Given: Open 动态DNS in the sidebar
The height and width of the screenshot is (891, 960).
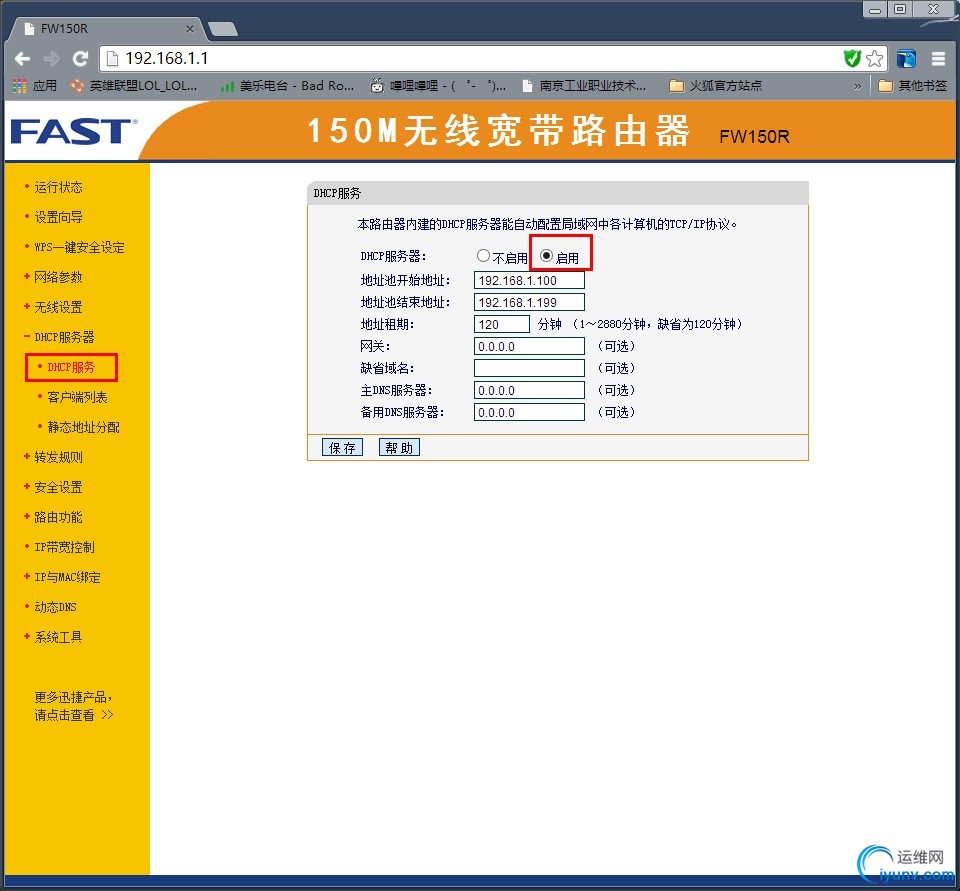Looking at the screenshot, I should point(55,607).
